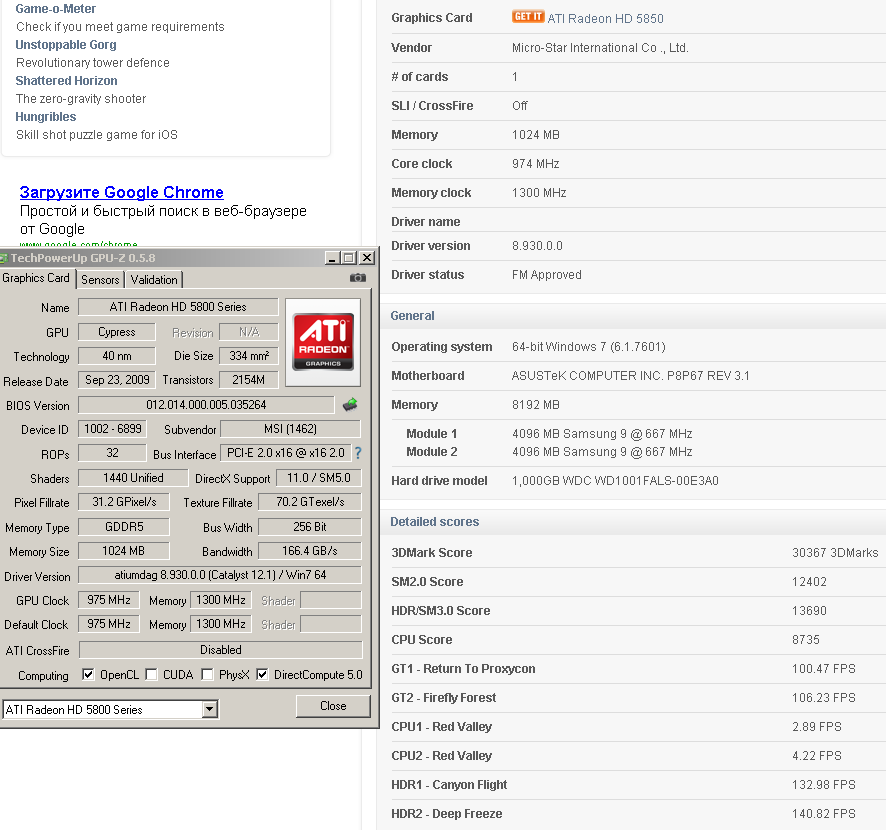This screenshot has width=886, height=830.
Task: Open the ATI Radeon HD 5800 Series dropdown
Action: pos(210,709)
